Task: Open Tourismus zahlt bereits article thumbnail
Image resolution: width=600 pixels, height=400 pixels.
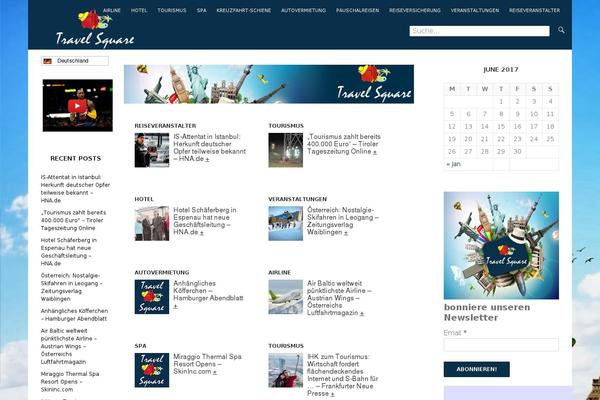Action: (285, 150)
